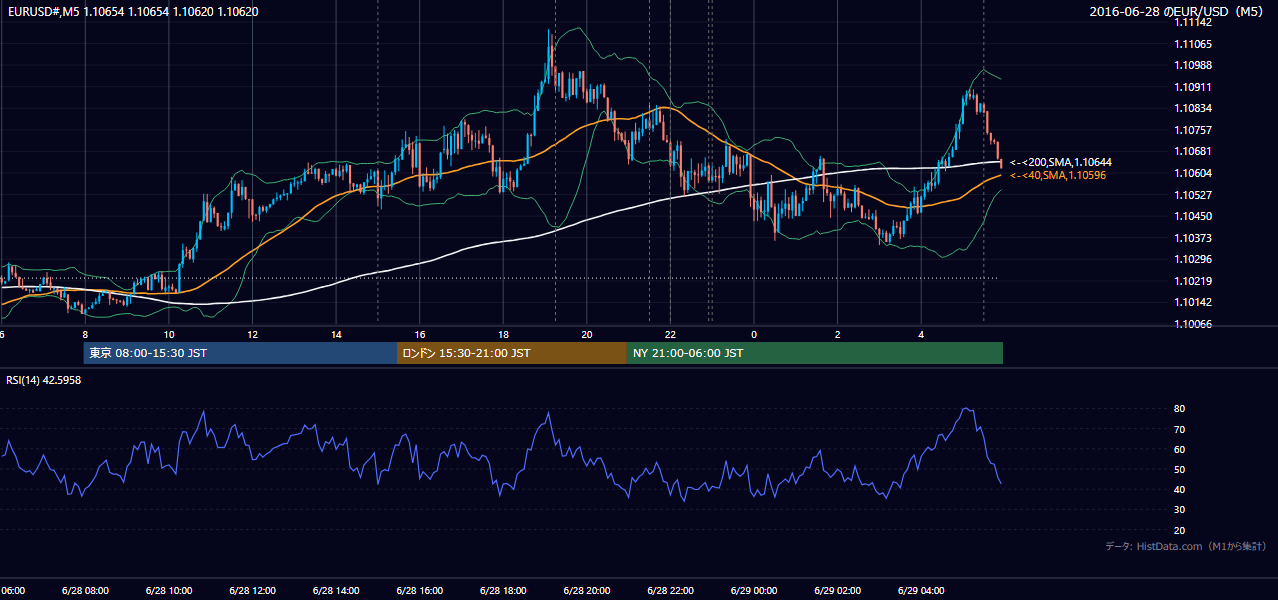This screenshot has width=1278, height=600.
Task: Click the 6/28 08:00 time axis label
Action: [x=84, y=590]
